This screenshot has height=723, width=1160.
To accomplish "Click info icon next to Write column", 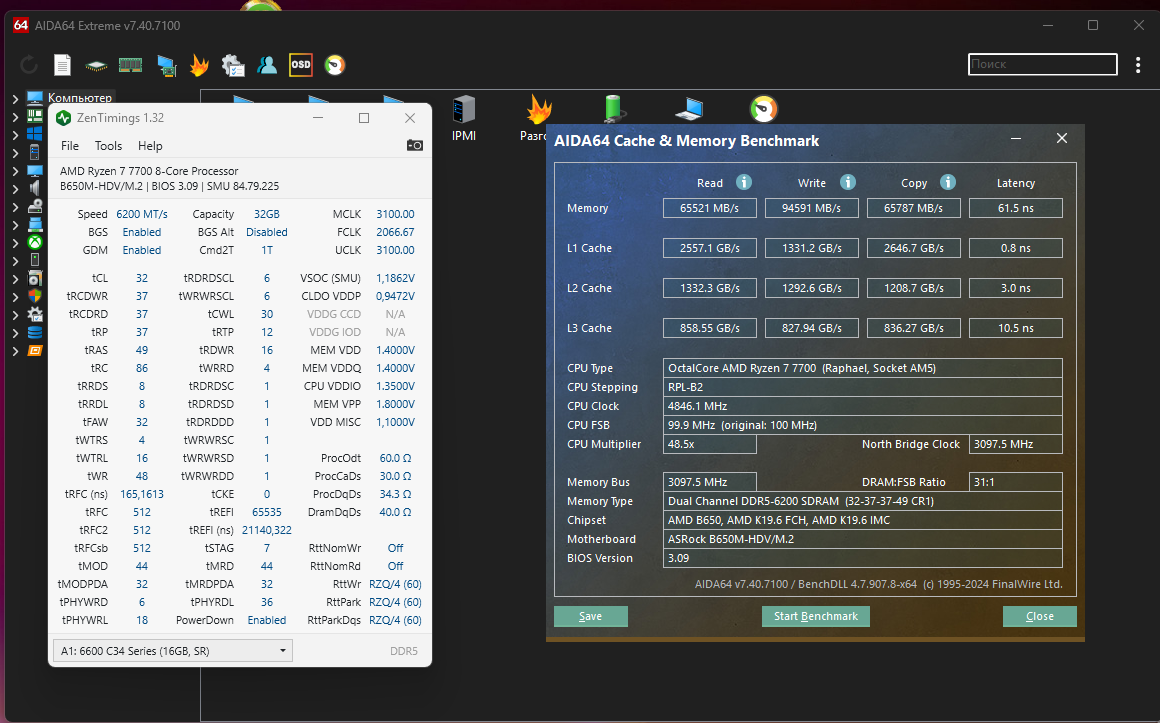I will pyautogui.click(x=848, y=182).
